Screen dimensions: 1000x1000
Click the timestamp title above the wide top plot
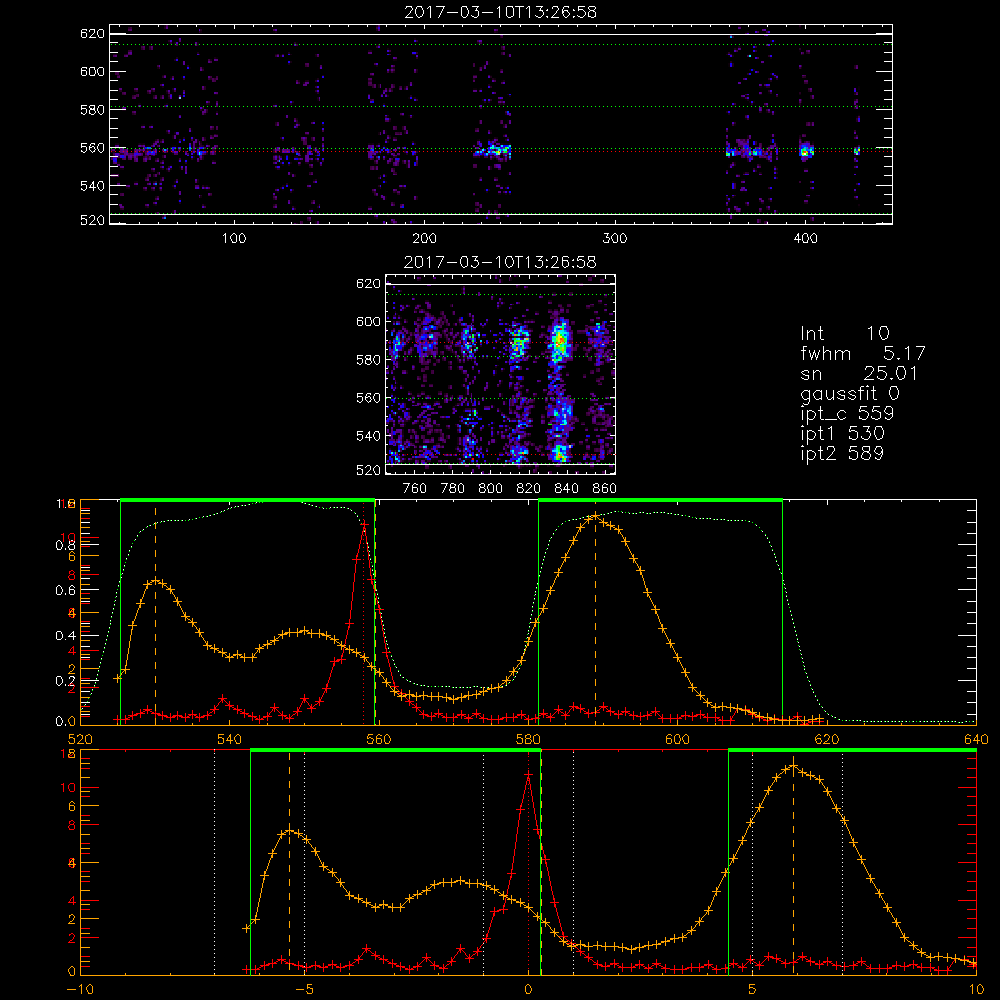click(x=500, y=12)
